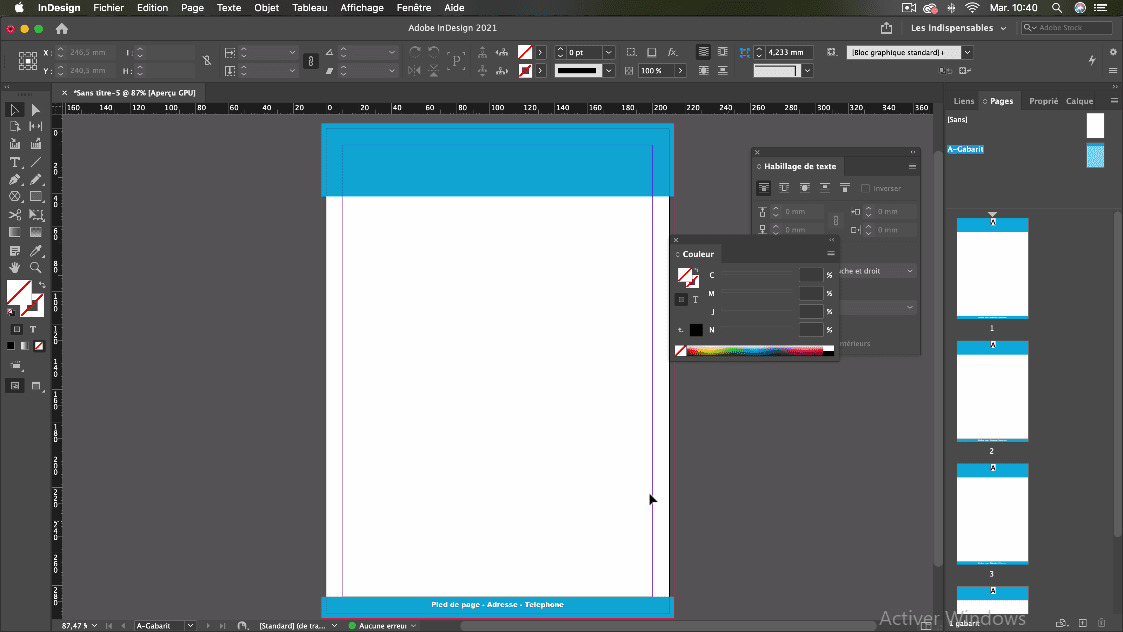Click the Adobe Stock search field

(1066, 28)
